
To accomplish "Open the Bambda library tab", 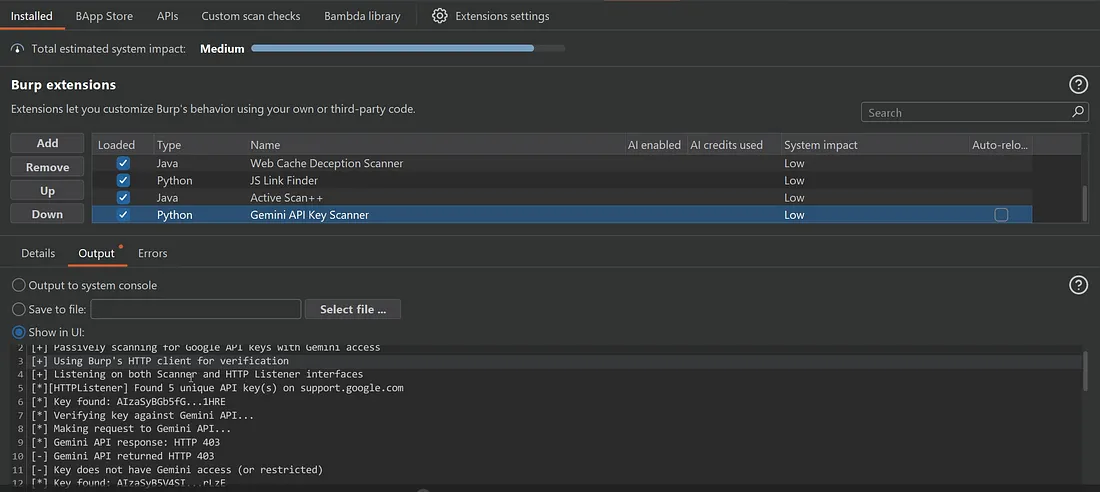I will (x=362, y=15).
